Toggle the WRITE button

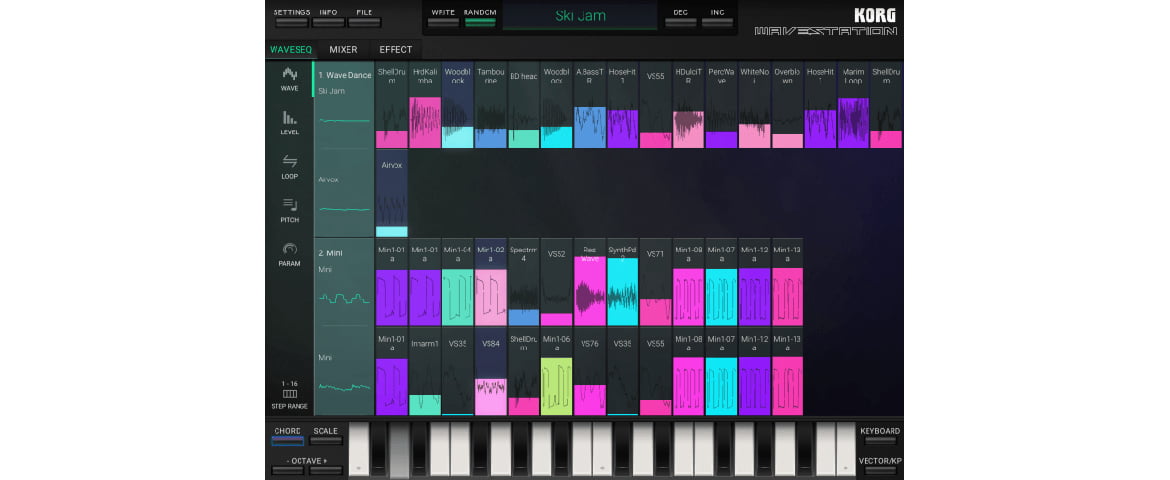443,17
